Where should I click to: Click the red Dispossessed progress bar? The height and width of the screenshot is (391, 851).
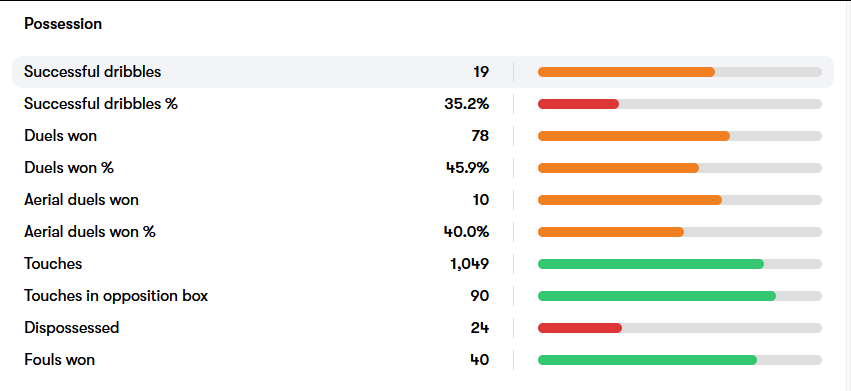click(x=580, y=328)
